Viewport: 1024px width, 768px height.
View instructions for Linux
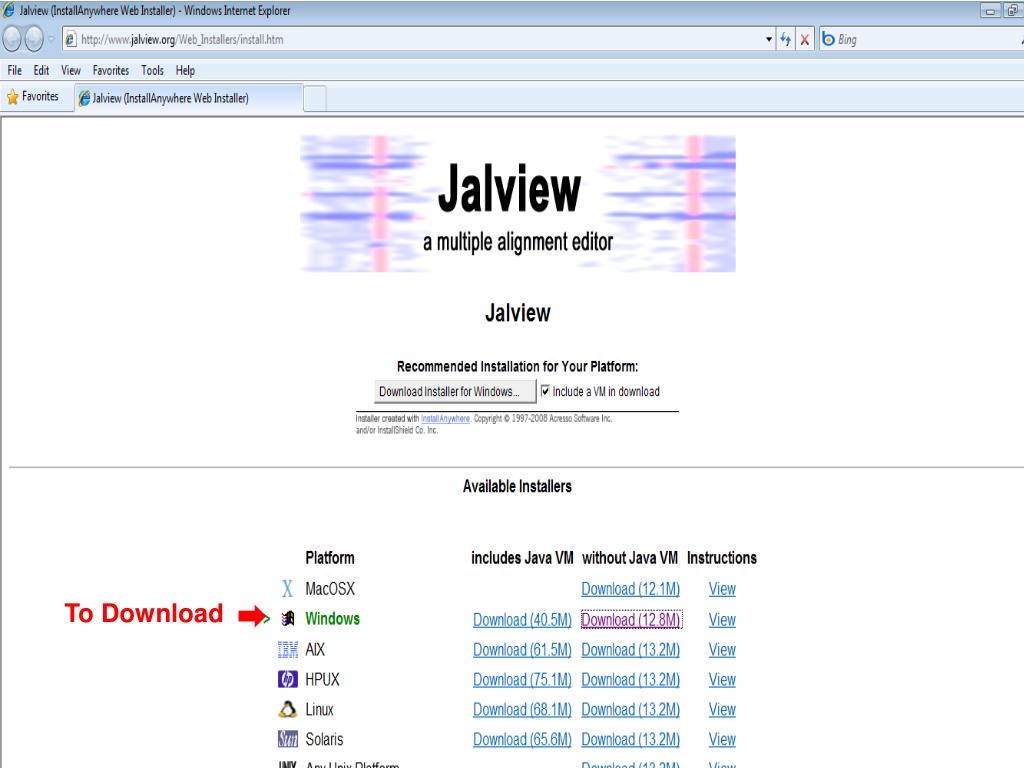tap(722, 709)
